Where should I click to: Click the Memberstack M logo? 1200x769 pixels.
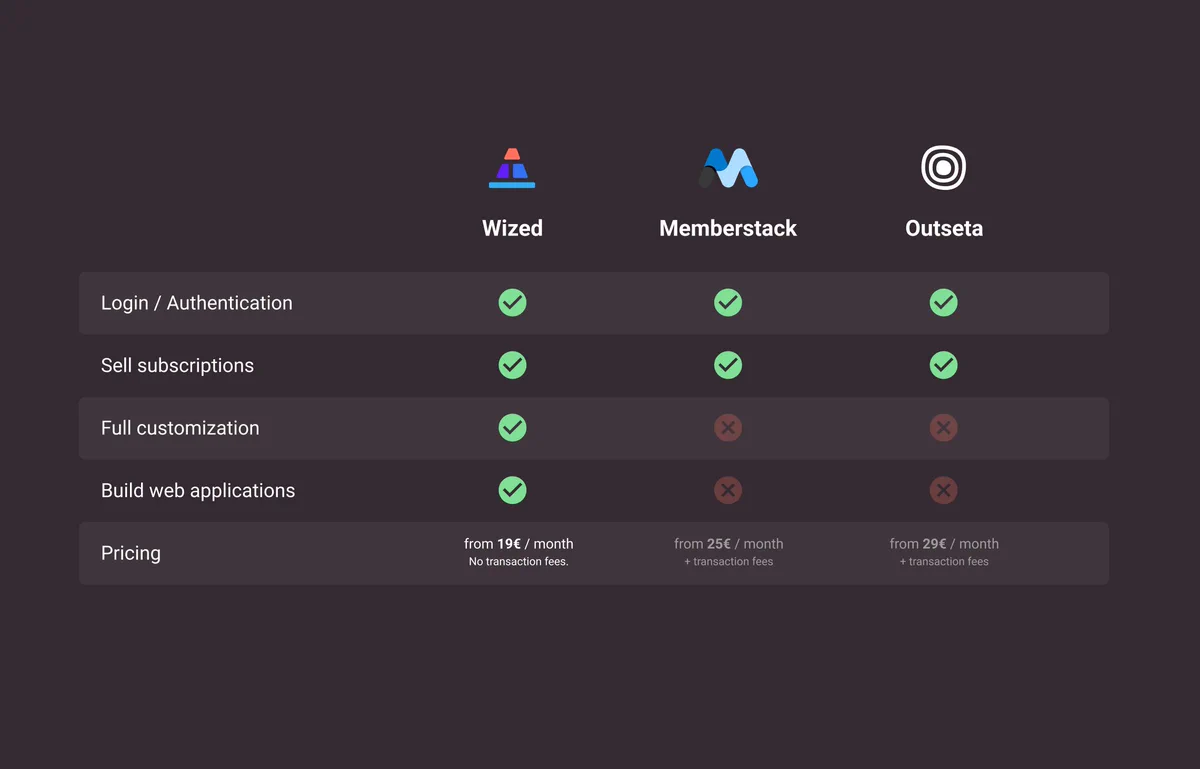tap(728, 168)
